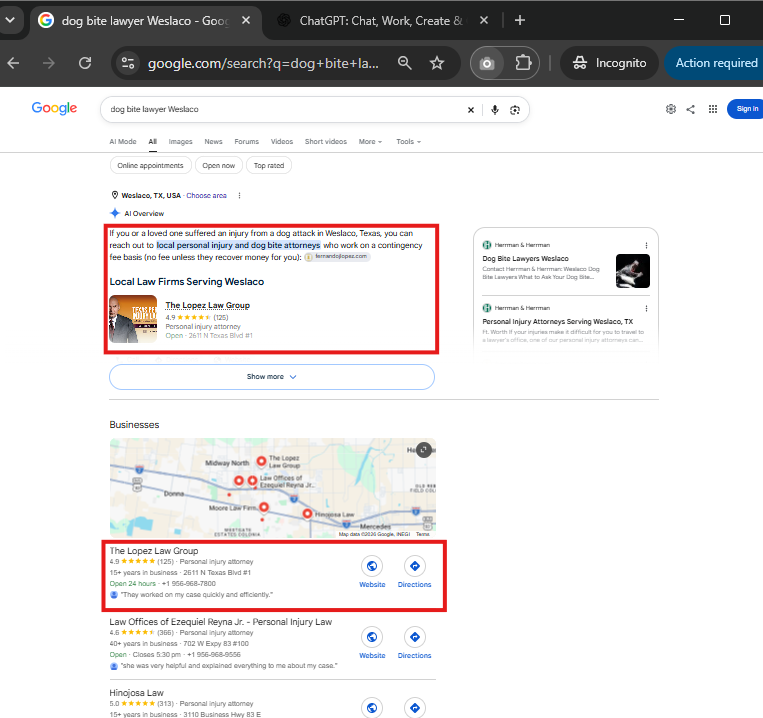
Task: Open The Lopez Law Group link in AI Overview
Action: 207,305
